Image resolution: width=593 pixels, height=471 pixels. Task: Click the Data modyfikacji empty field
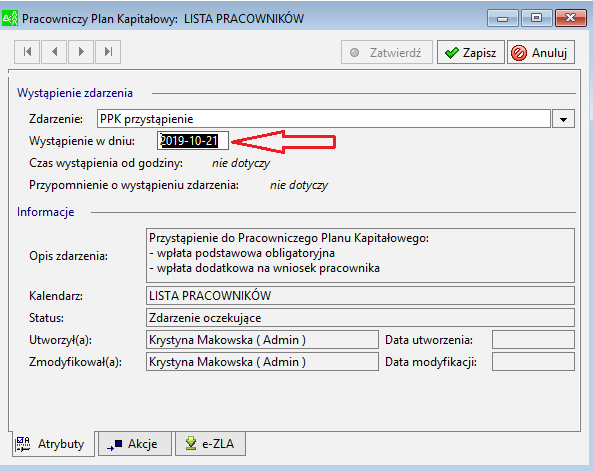click(533, 362)
